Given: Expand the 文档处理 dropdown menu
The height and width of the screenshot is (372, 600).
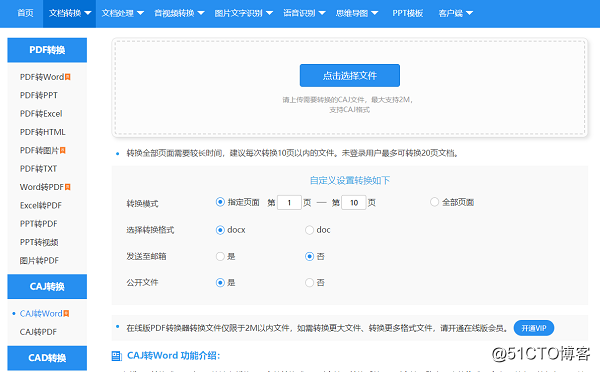Looking at the screenshot, I should [122, 13].
